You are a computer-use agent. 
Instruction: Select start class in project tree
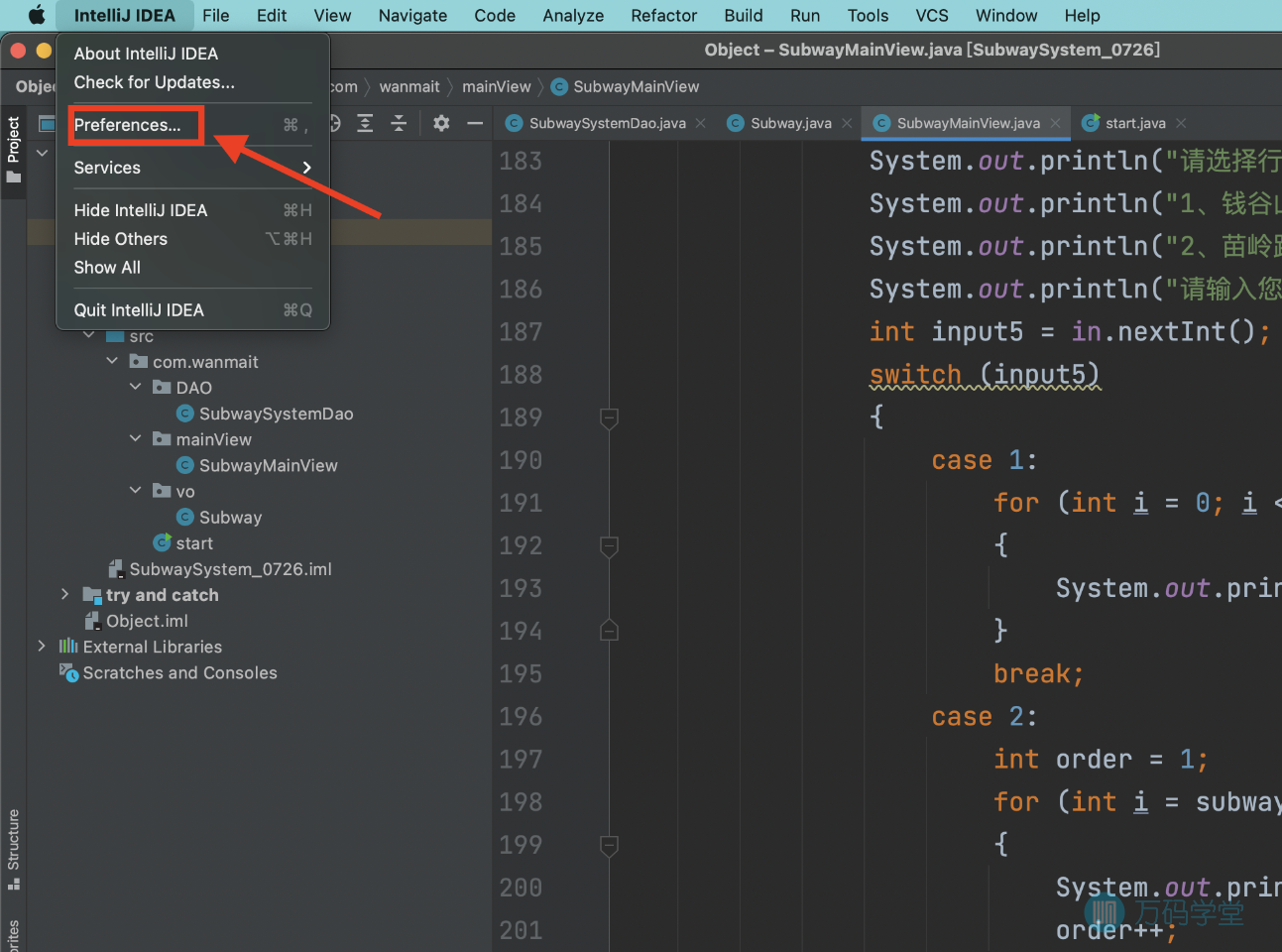tap(194, 543)
